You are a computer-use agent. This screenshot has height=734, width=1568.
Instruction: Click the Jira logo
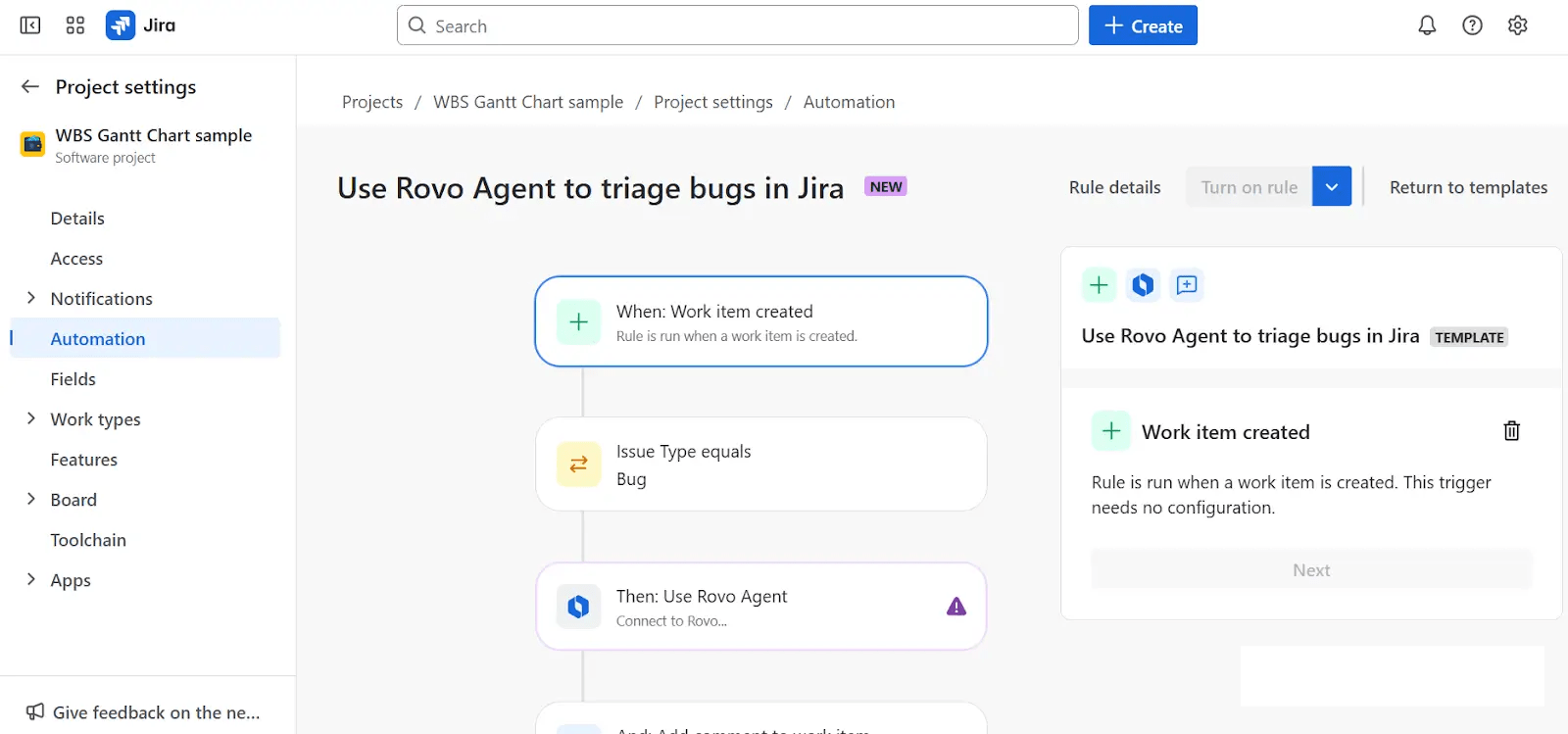pyautogui.click(x=141, y=25)
